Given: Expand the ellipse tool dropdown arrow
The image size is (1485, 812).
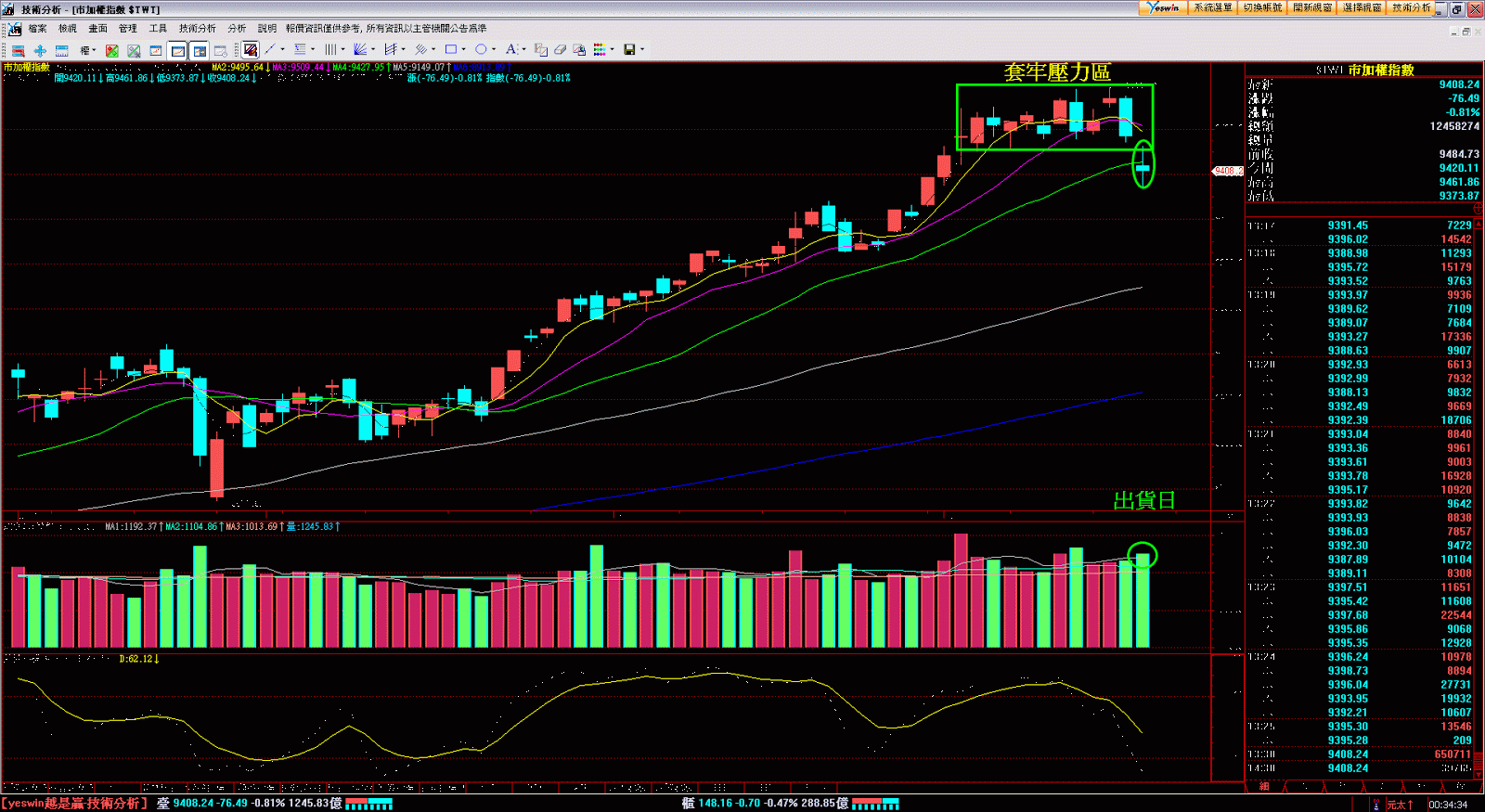Looking at the screenshot, I should click(494, 50).
